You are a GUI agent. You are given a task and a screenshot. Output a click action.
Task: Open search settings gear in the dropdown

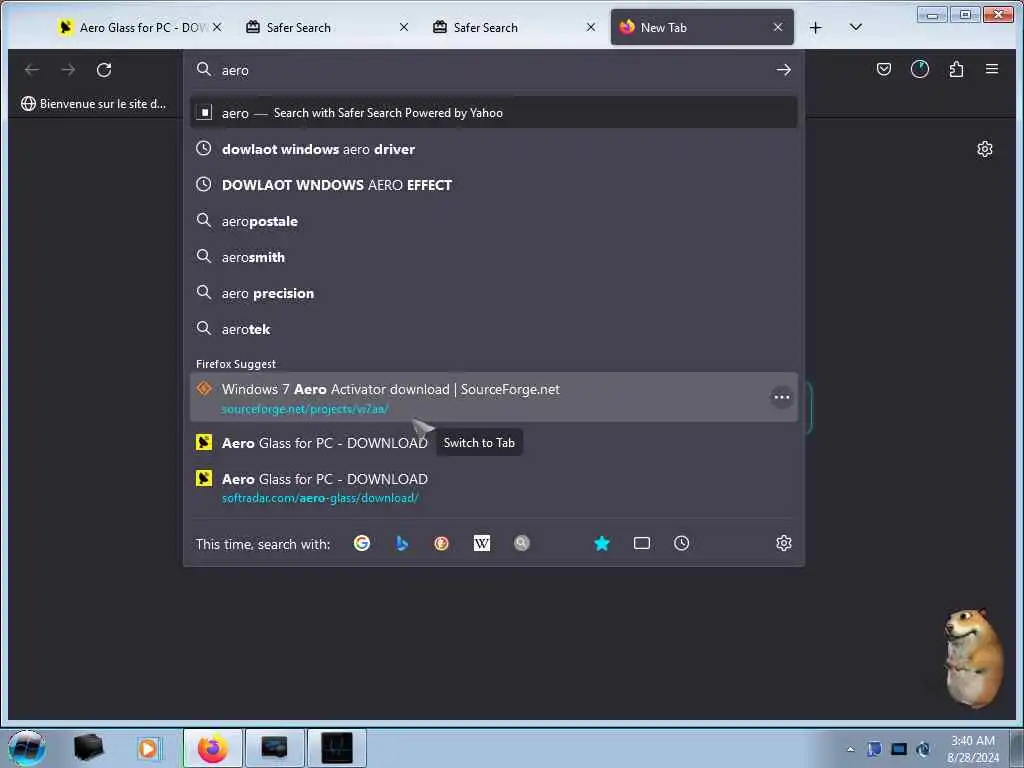pos(784,543)
